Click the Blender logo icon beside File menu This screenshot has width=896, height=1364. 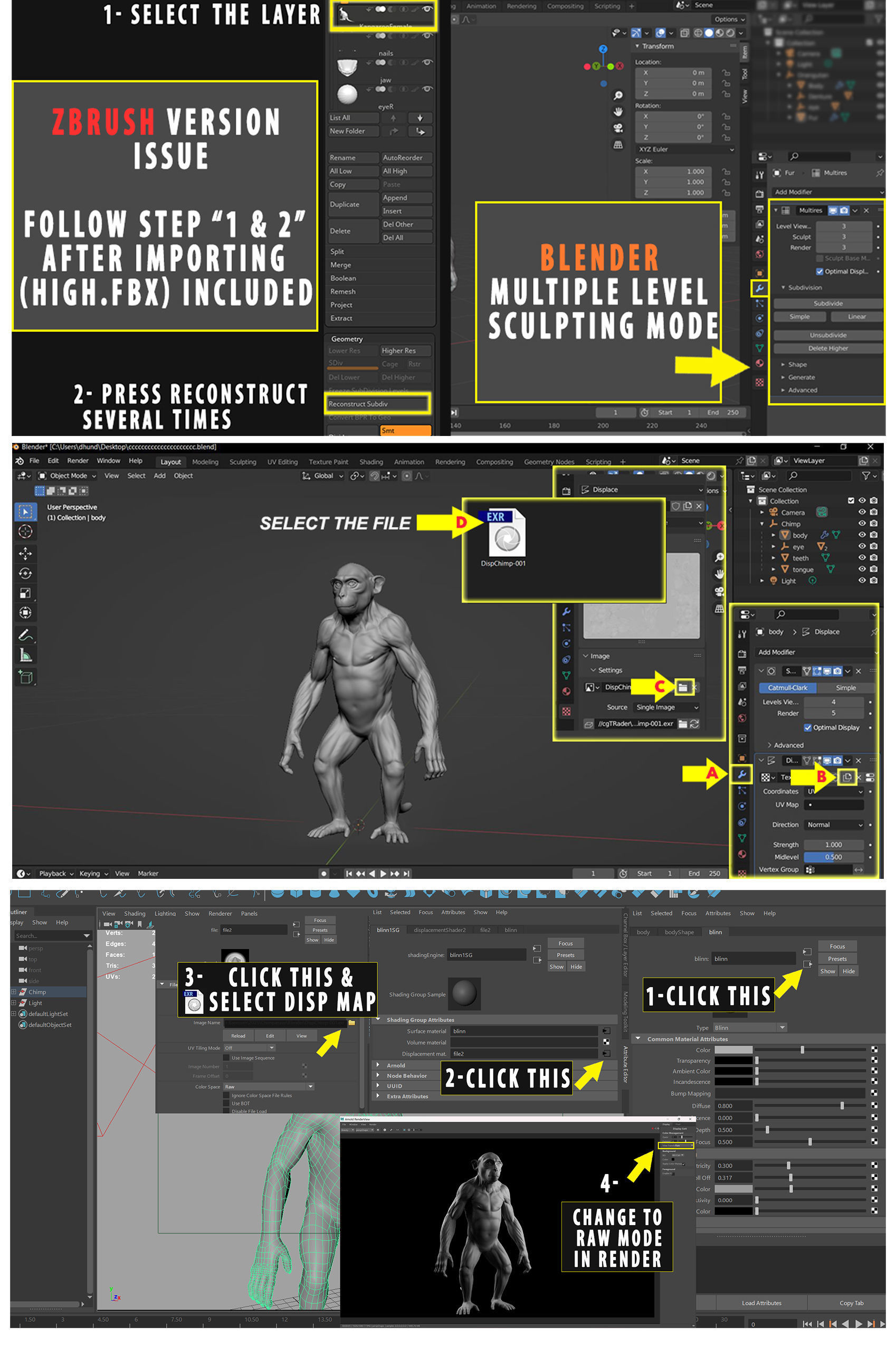(x=20, y=461)
